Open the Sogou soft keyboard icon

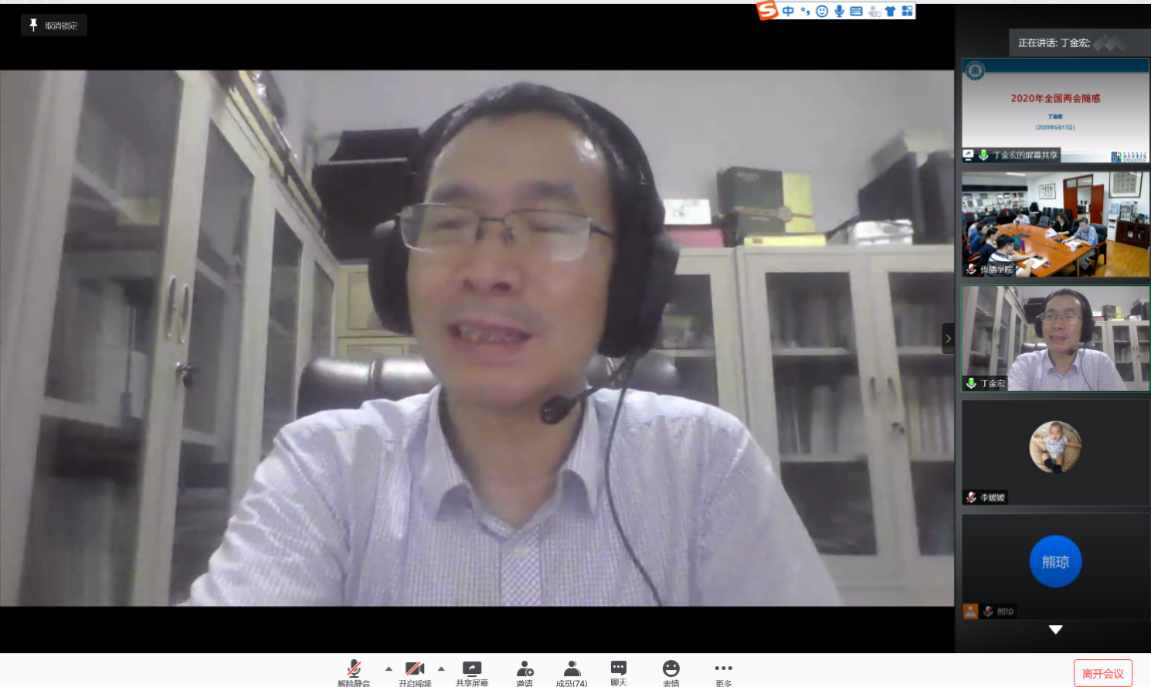(856, 11)
